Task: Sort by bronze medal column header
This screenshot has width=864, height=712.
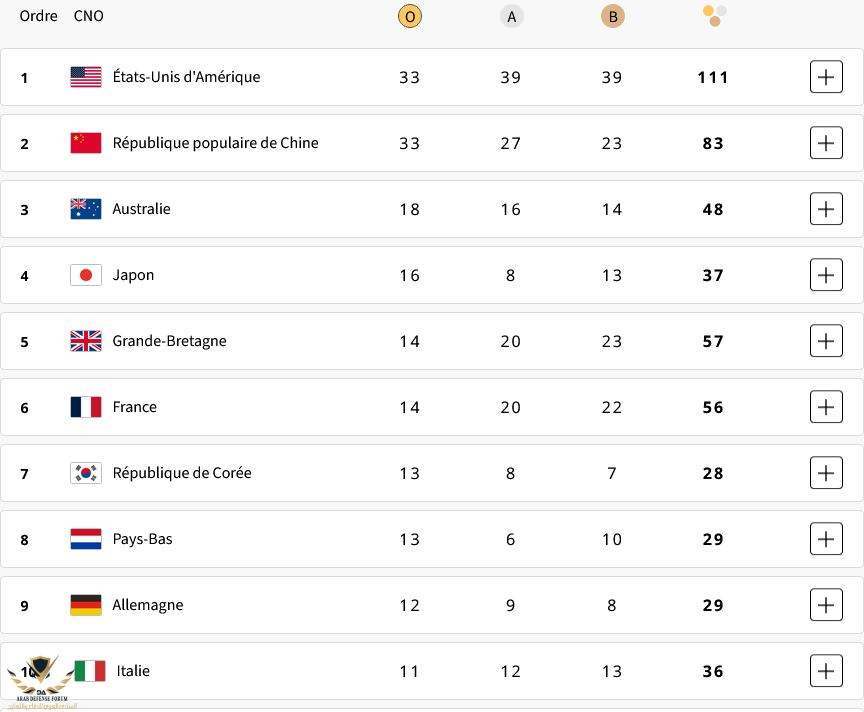Action: [x=612, y=16]
